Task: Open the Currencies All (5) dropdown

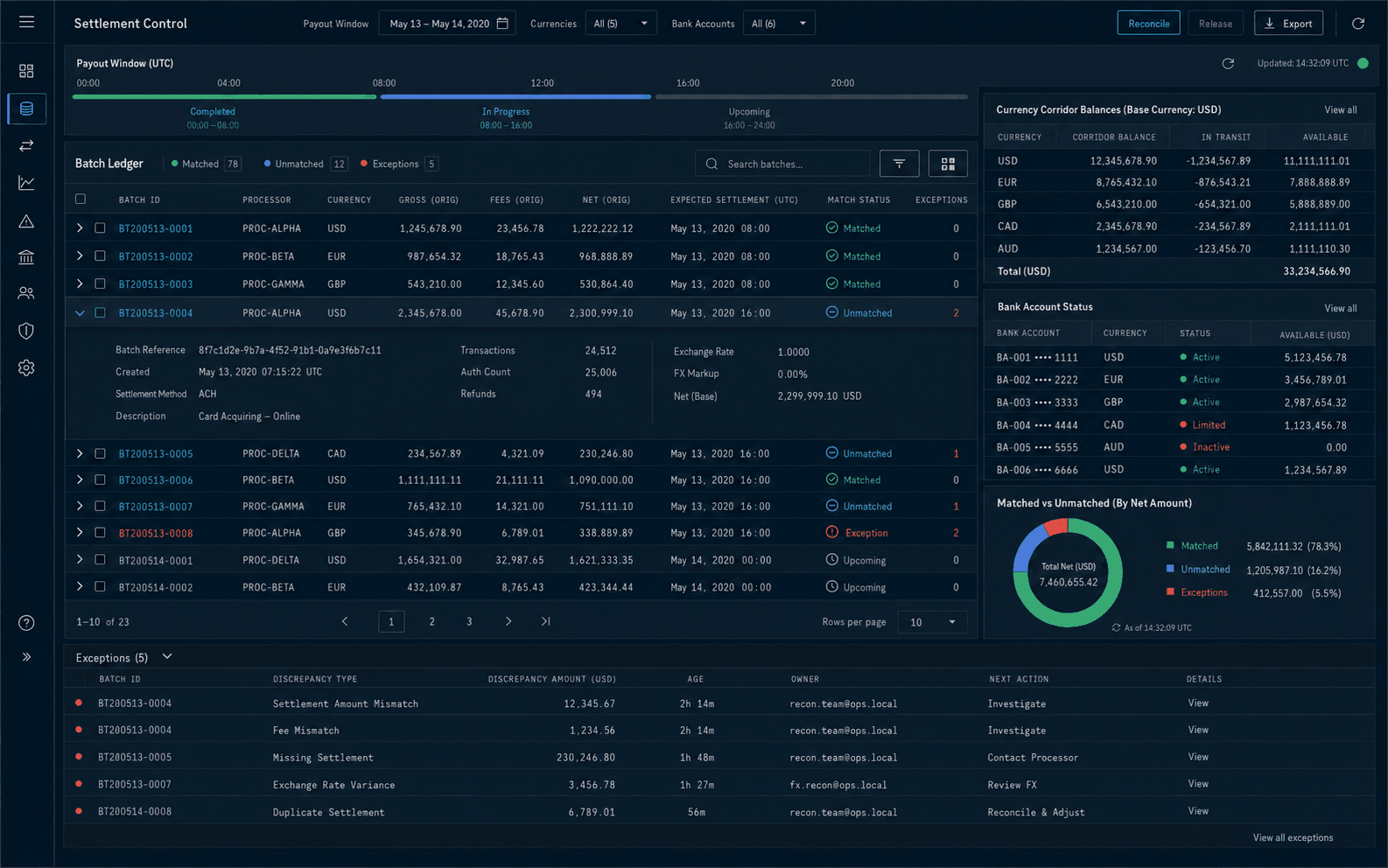Action: click(620, 24)
